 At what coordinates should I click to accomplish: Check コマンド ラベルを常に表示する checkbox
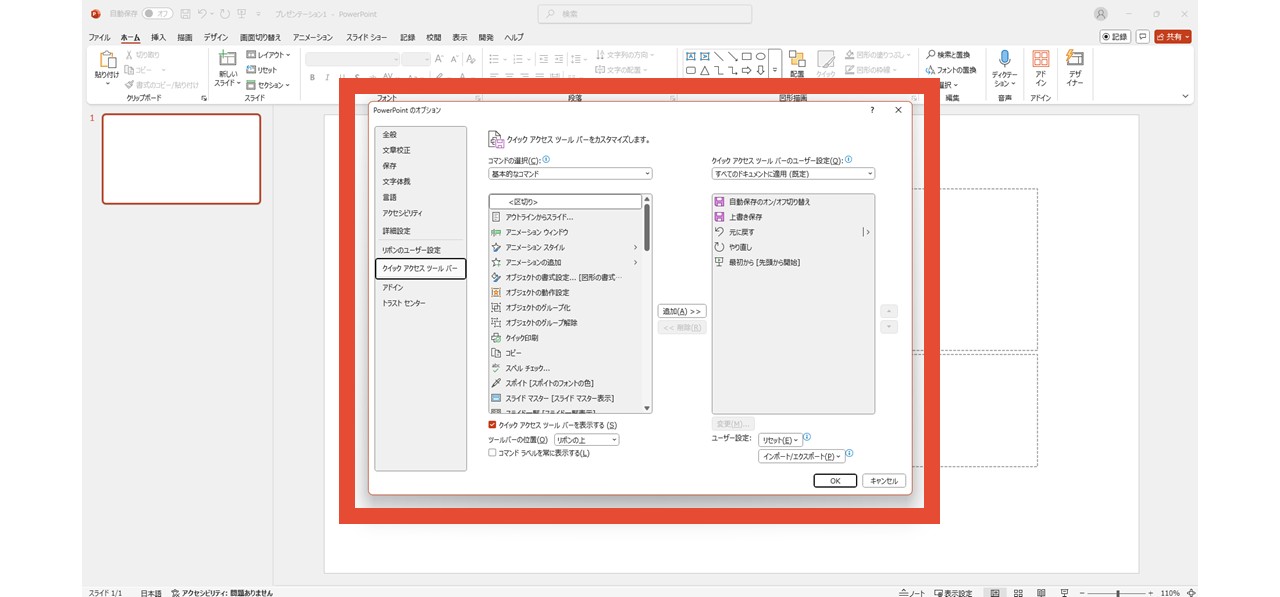[x=492, y=453]
